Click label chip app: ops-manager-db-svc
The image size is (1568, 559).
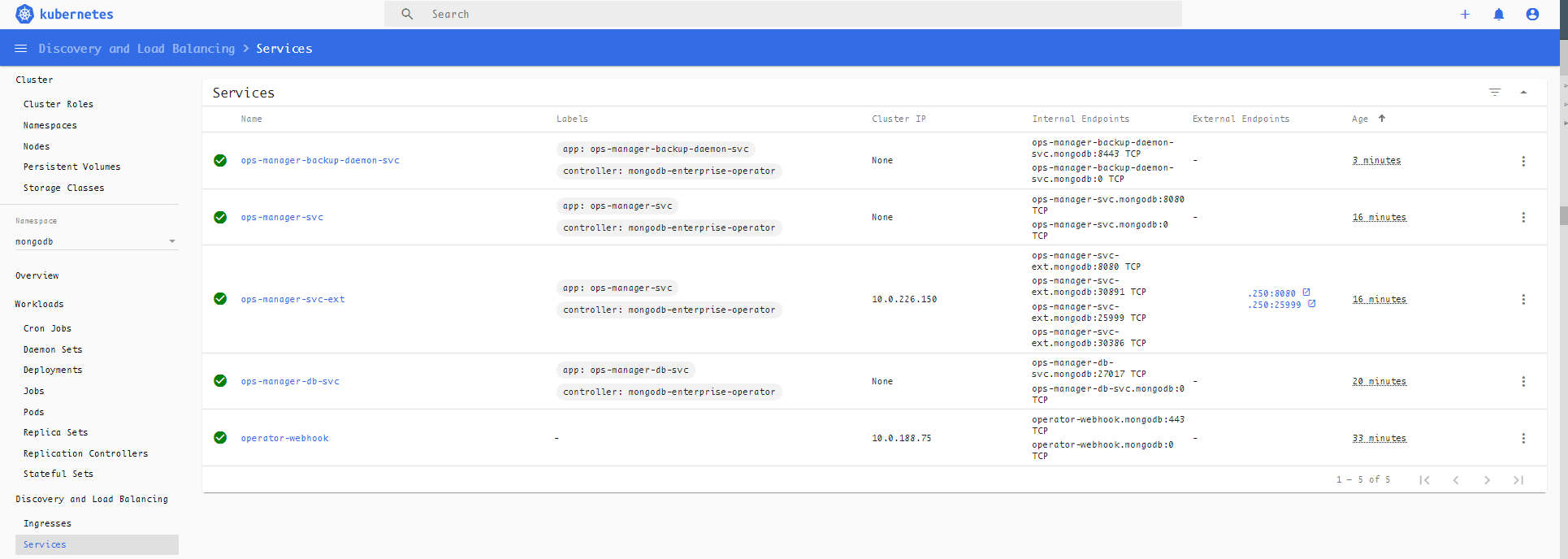pyautogui.click(x=626, y=370)
